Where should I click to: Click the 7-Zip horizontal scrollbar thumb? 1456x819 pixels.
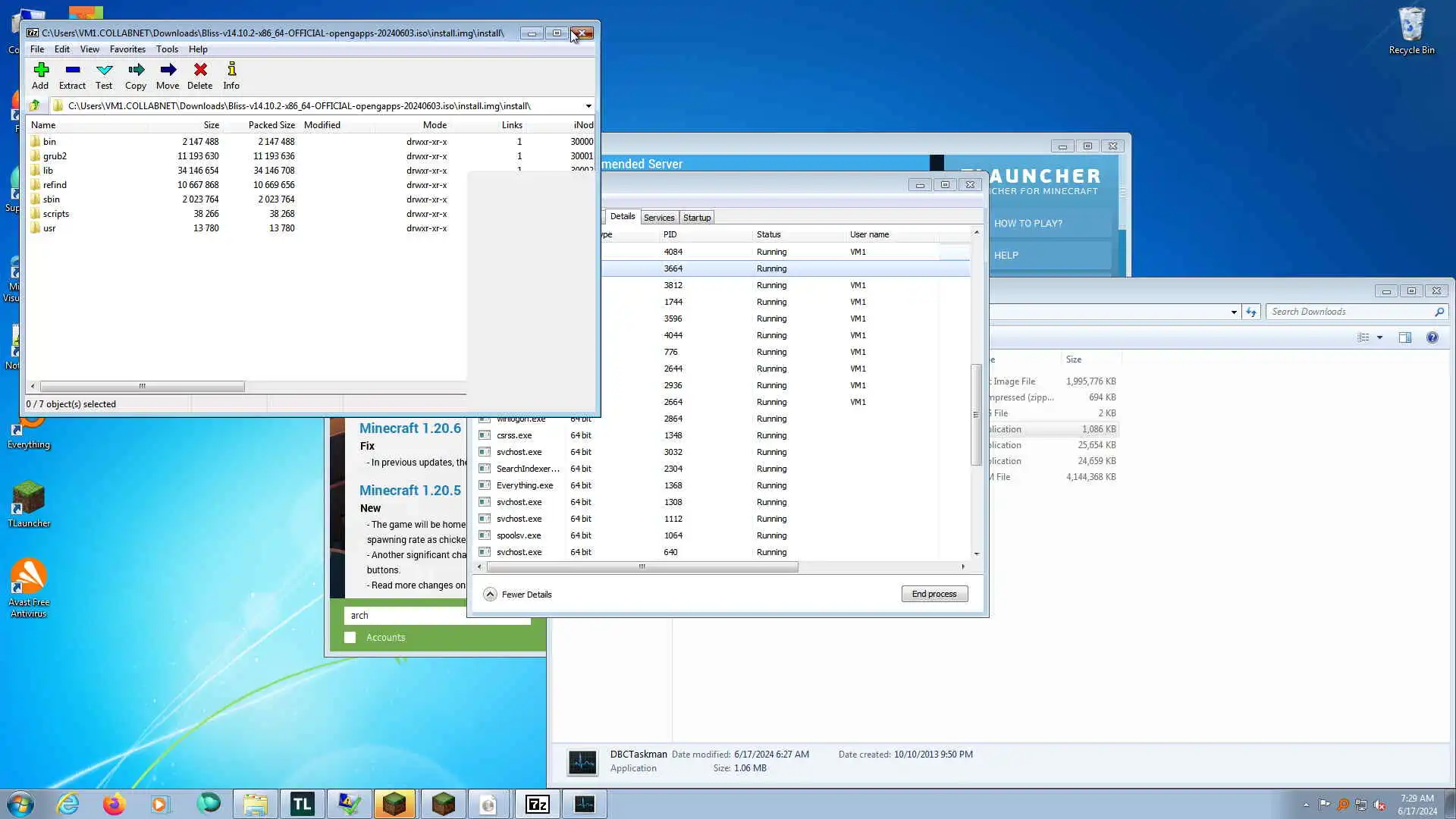[x=142, y=387]
